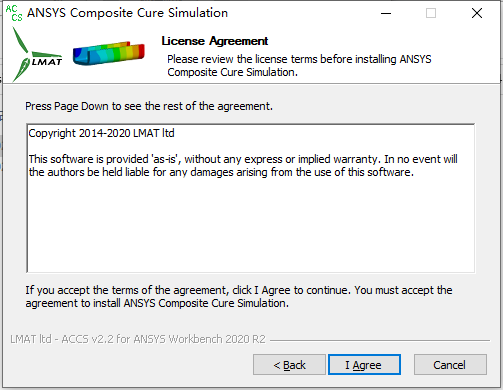Click the 'as-is' warranty disclaimer paragraph
The width and height of the screenshot is (503, 390).
pyautogui.click(x=243, y=166)
